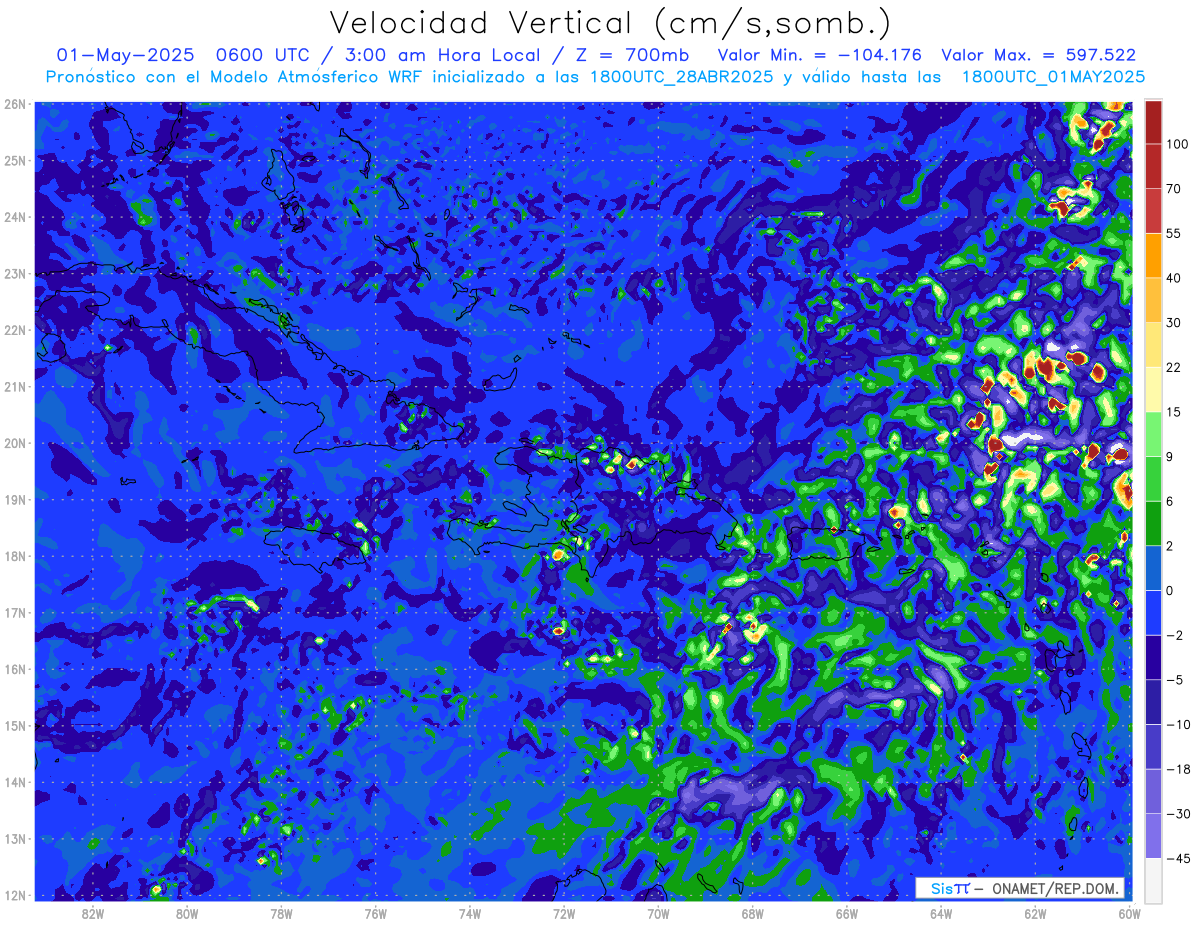Click the colorbar label "70"

click(1174, 189)
